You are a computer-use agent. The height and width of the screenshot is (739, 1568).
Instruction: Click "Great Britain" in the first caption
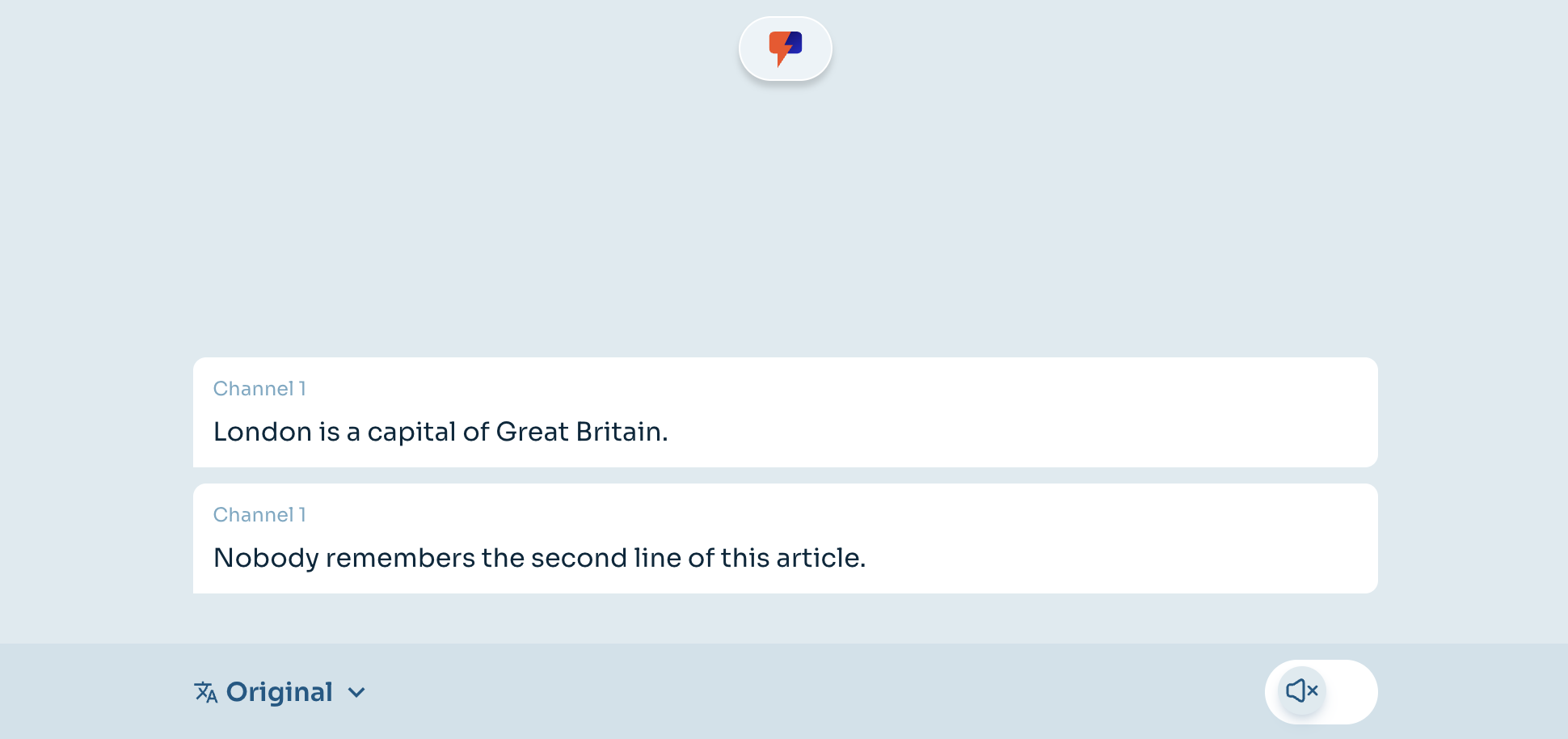[579, 432]
